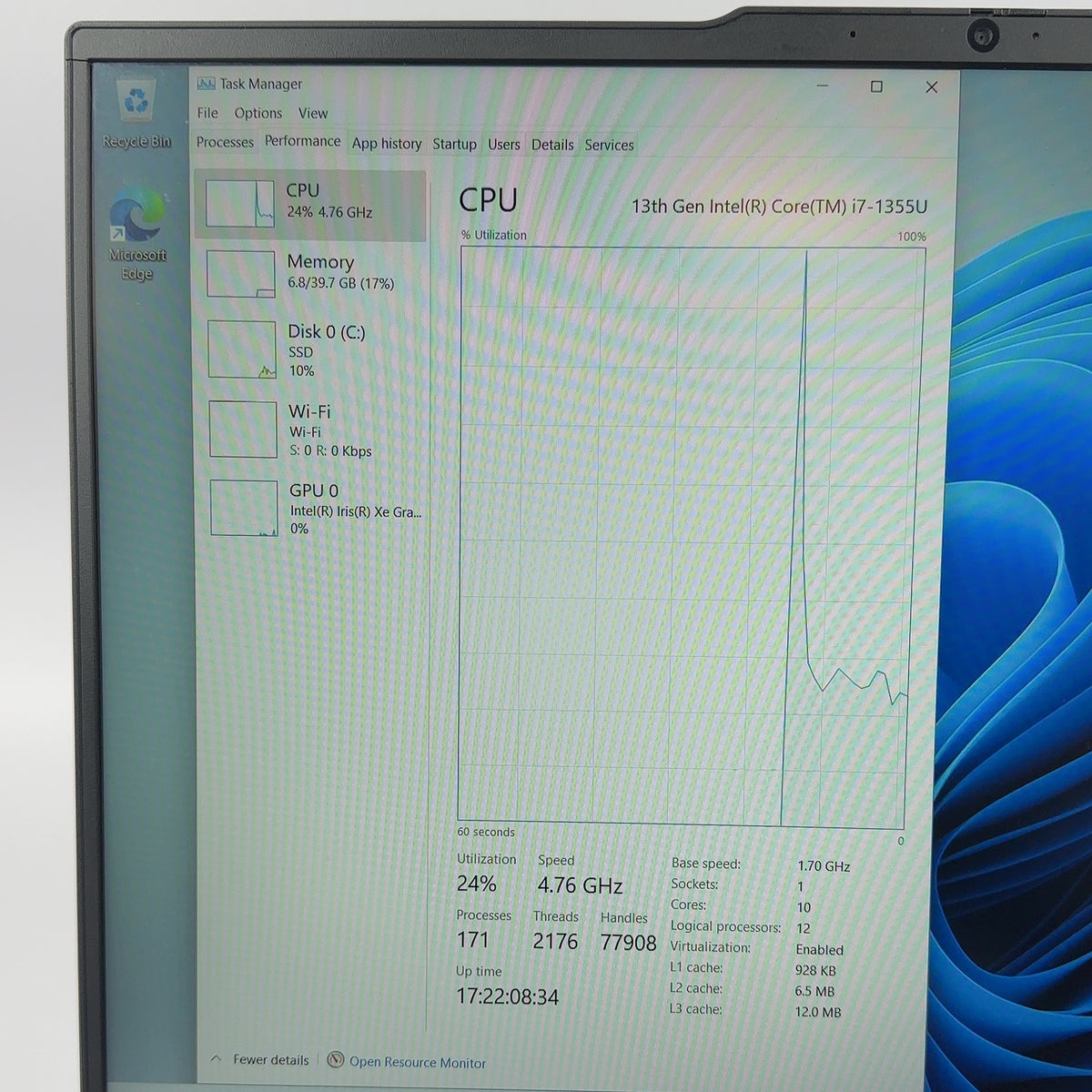Click the '% Utilization' graph label
Image resolution: width=1092 pixels, height=1092 pixels.
493,235
